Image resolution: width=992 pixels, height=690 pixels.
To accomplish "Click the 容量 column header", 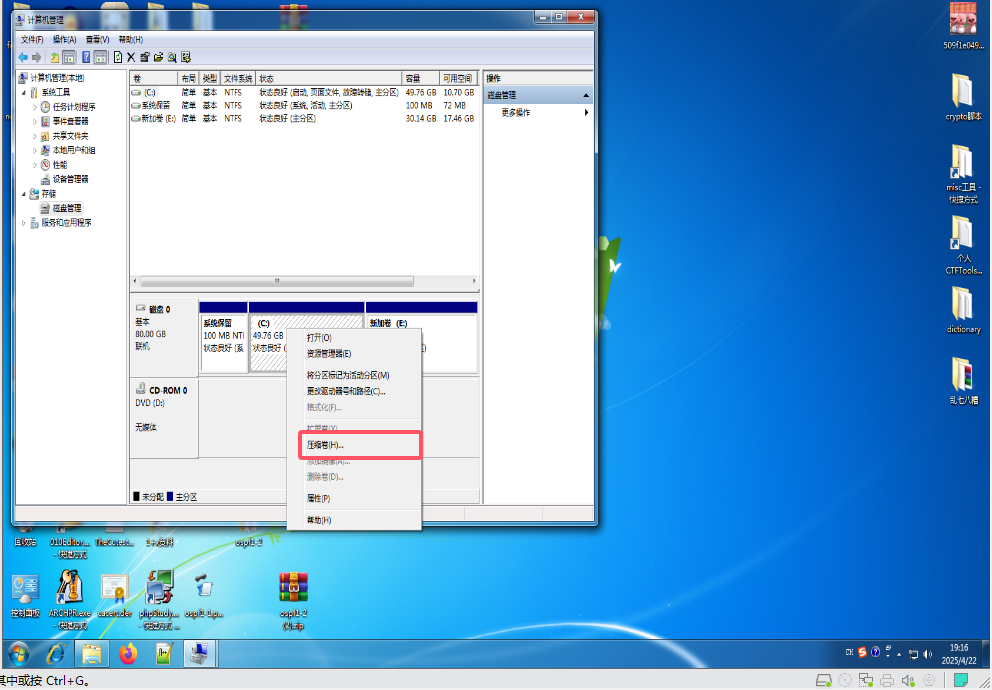I will [x=413, y=78].
